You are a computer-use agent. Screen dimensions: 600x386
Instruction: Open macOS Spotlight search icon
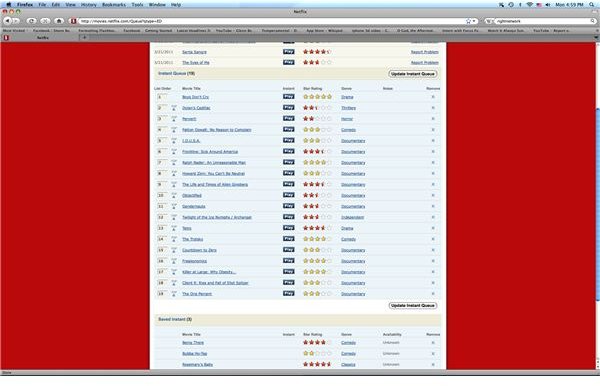click(x=592, y=5)
